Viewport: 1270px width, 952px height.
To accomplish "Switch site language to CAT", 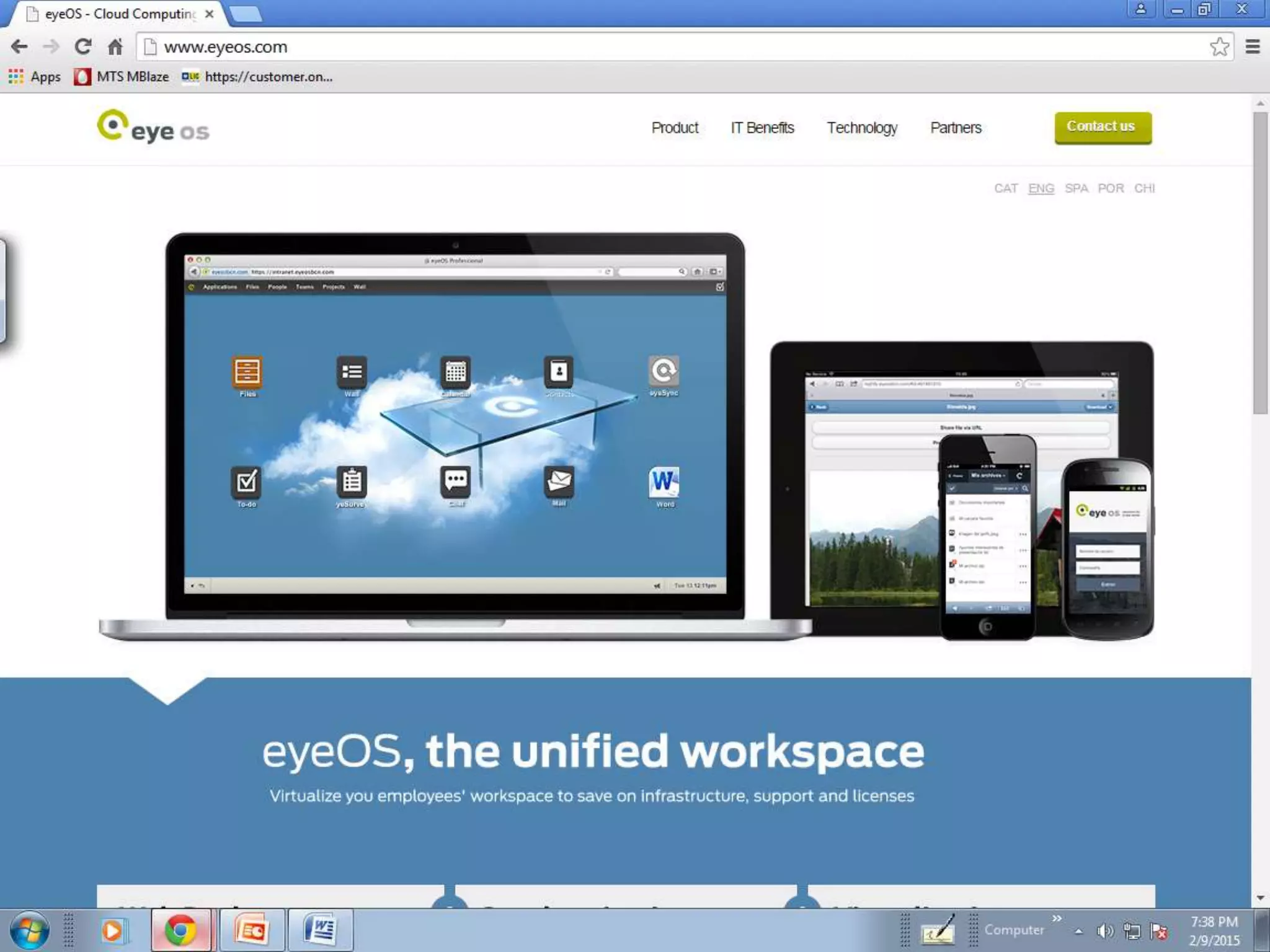I will (x=1005, y=188).
